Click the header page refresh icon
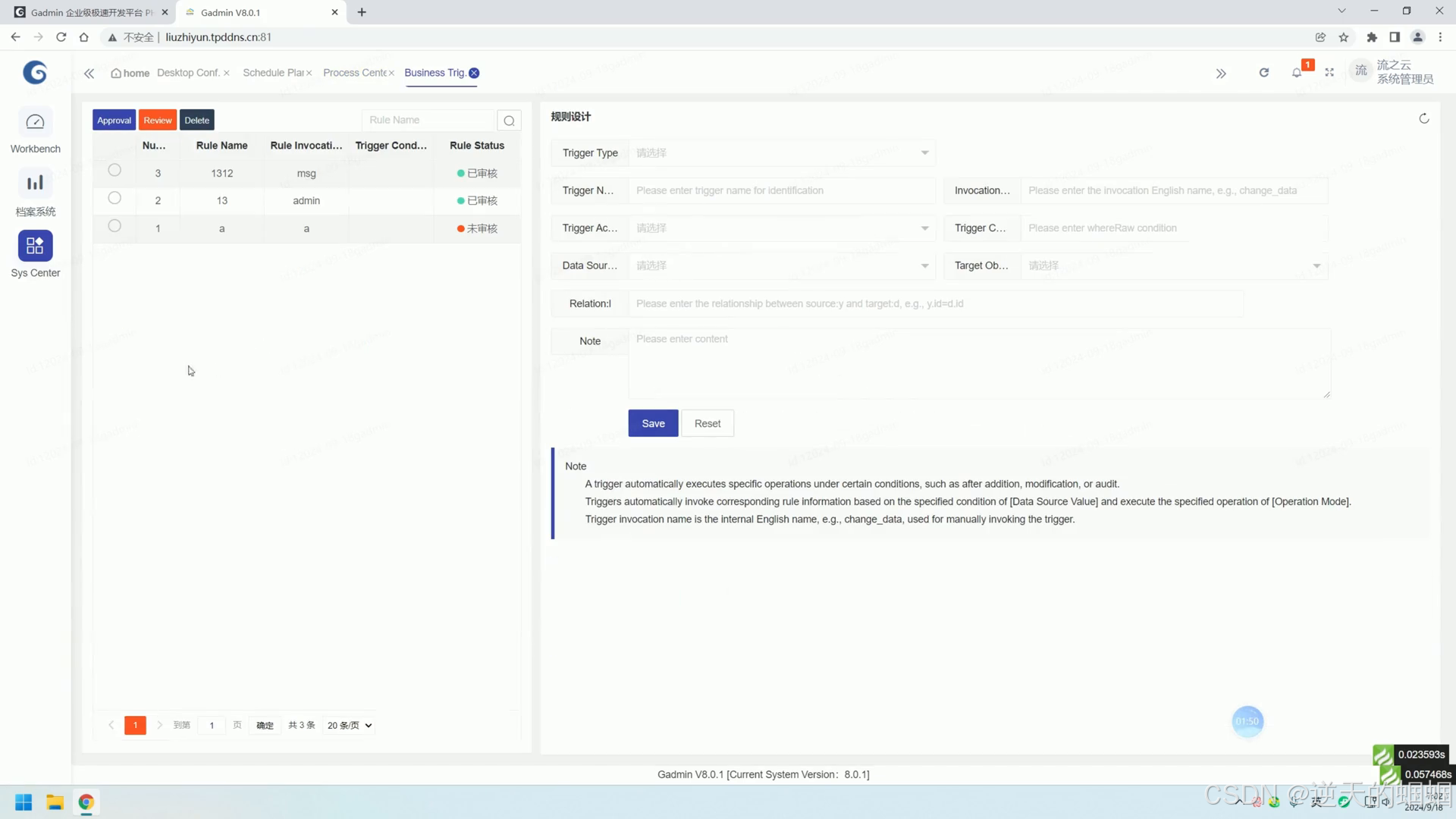1456x819 pixels. click(x=1263, y=73)
